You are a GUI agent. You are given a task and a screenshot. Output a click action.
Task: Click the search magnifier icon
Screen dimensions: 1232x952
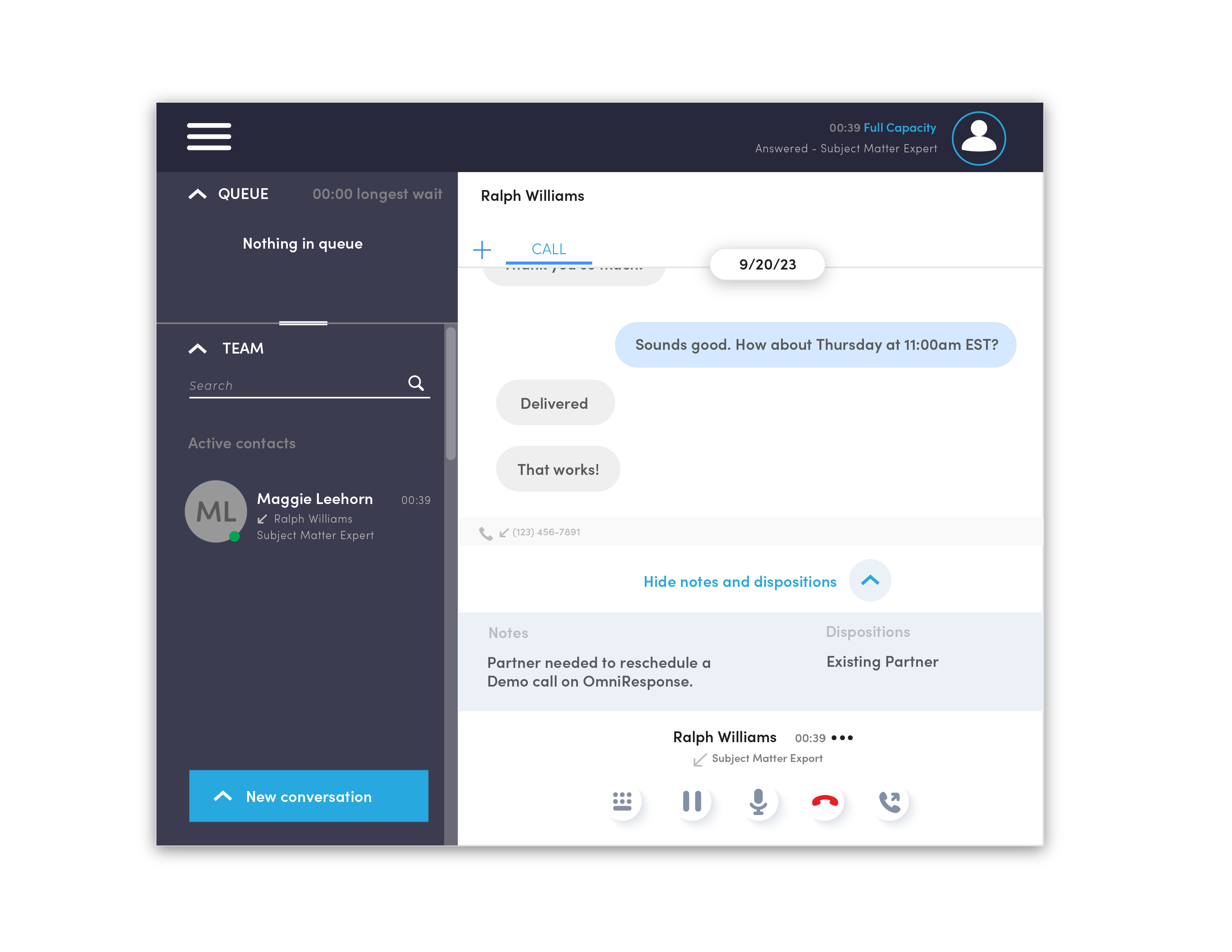(416, 383)
